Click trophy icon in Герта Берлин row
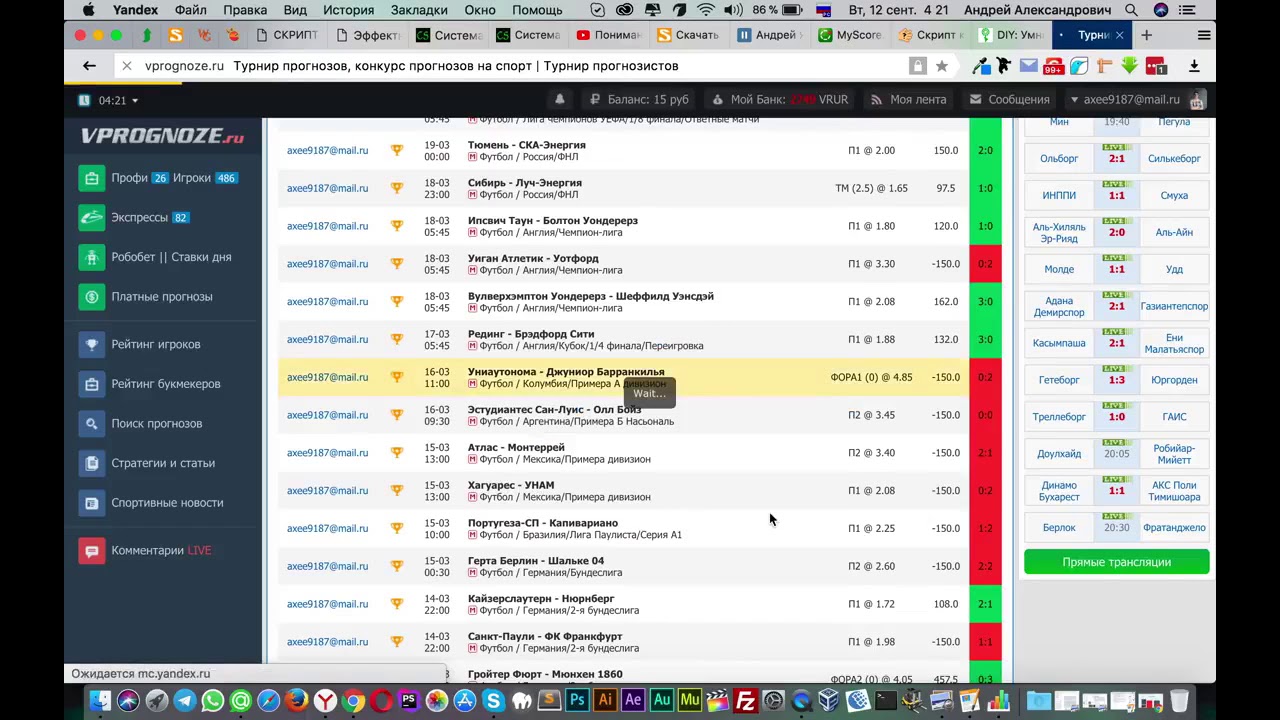Screen dimensions: 1280x720 [x=397, y=566]
